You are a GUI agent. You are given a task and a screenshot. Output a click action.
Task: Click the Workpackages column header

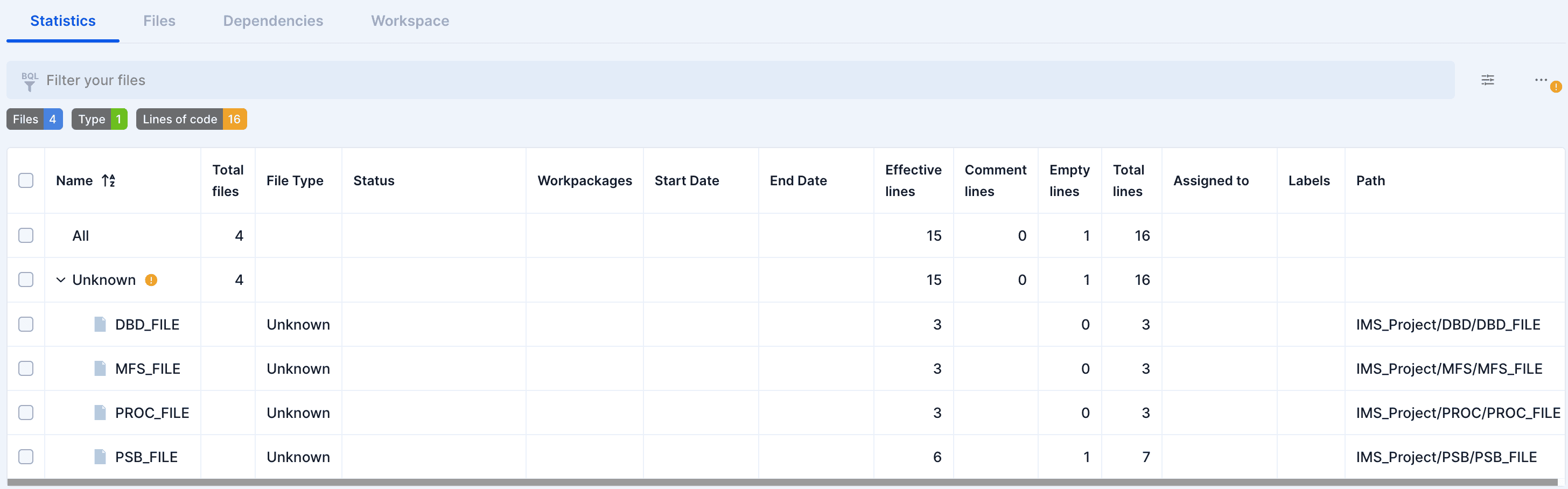pyautogui.click(x=584, y=181)
